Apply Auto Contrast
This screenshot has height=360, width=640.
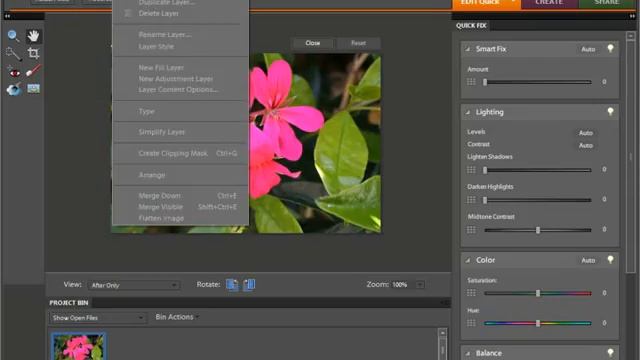click(586, 145)
